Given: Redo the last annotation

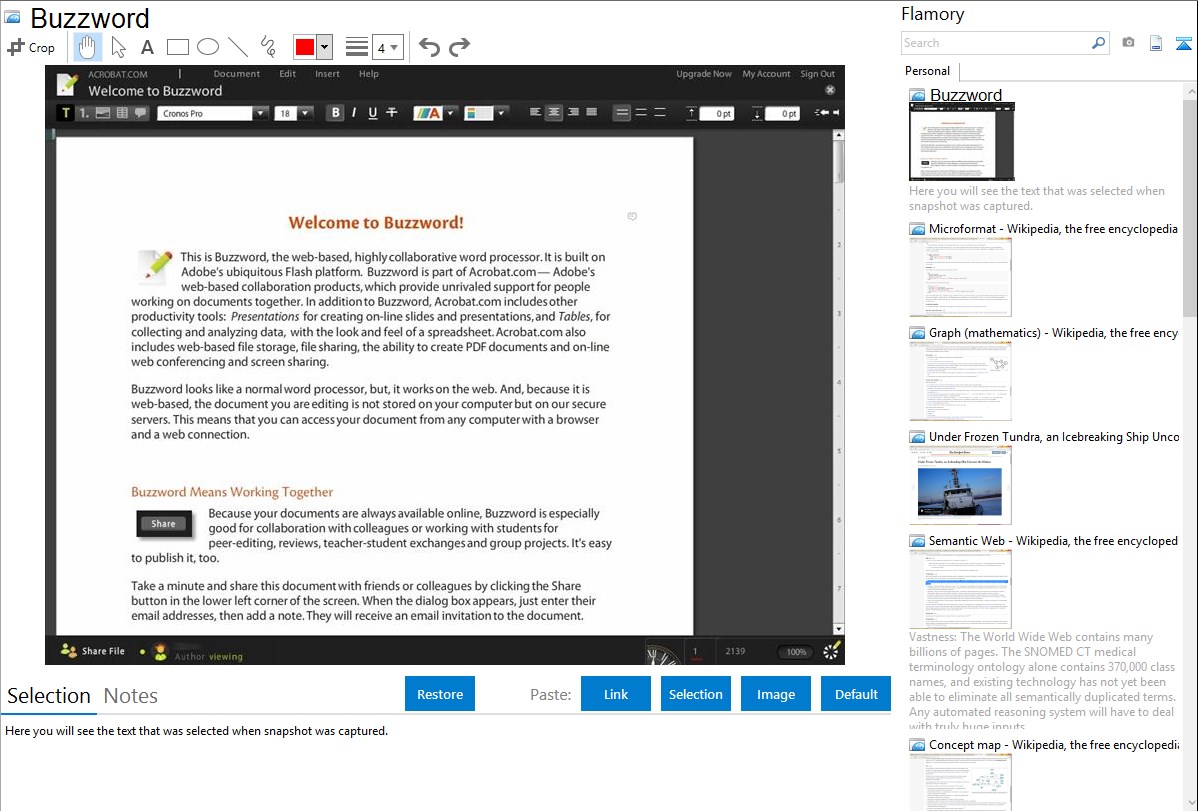Looking at the screenshot, I should click(459, 47).
